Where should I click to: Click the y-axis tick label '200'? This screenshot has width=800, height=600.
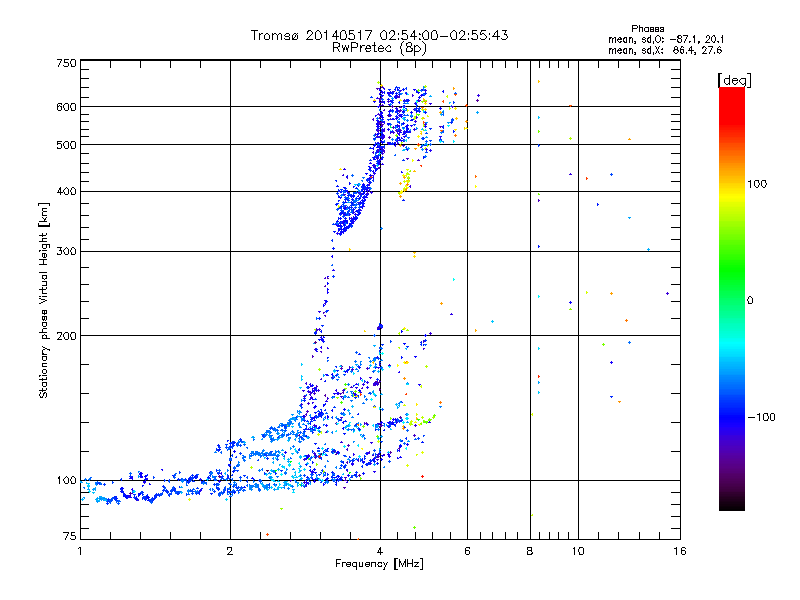66,336
